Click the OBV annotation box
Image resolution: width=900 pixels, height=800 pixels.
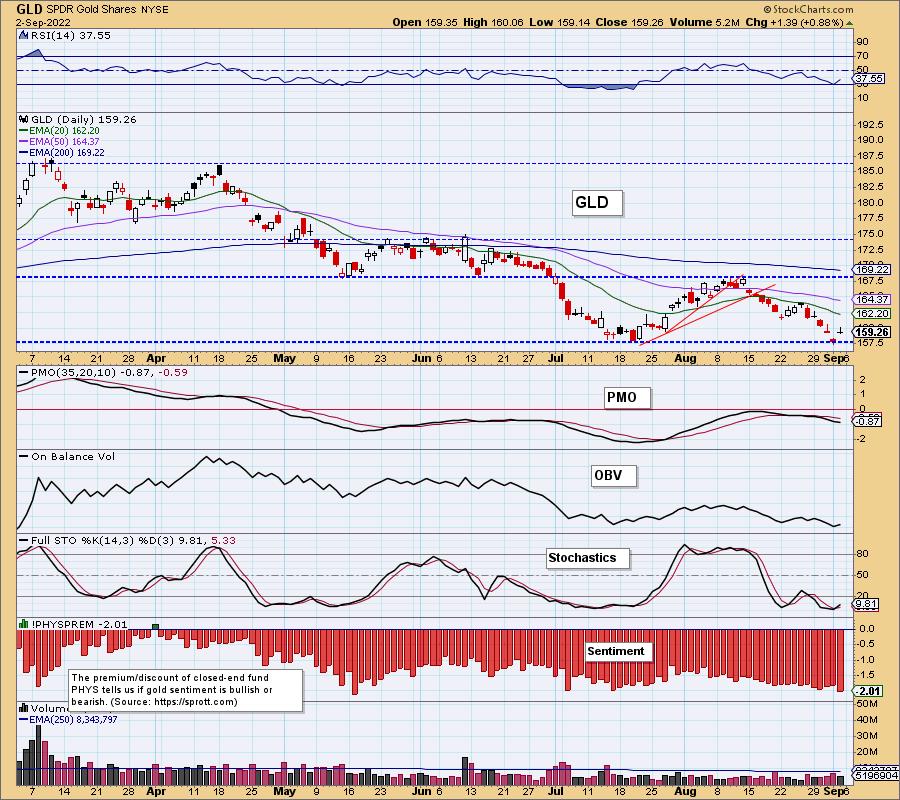tap(614, 476)
